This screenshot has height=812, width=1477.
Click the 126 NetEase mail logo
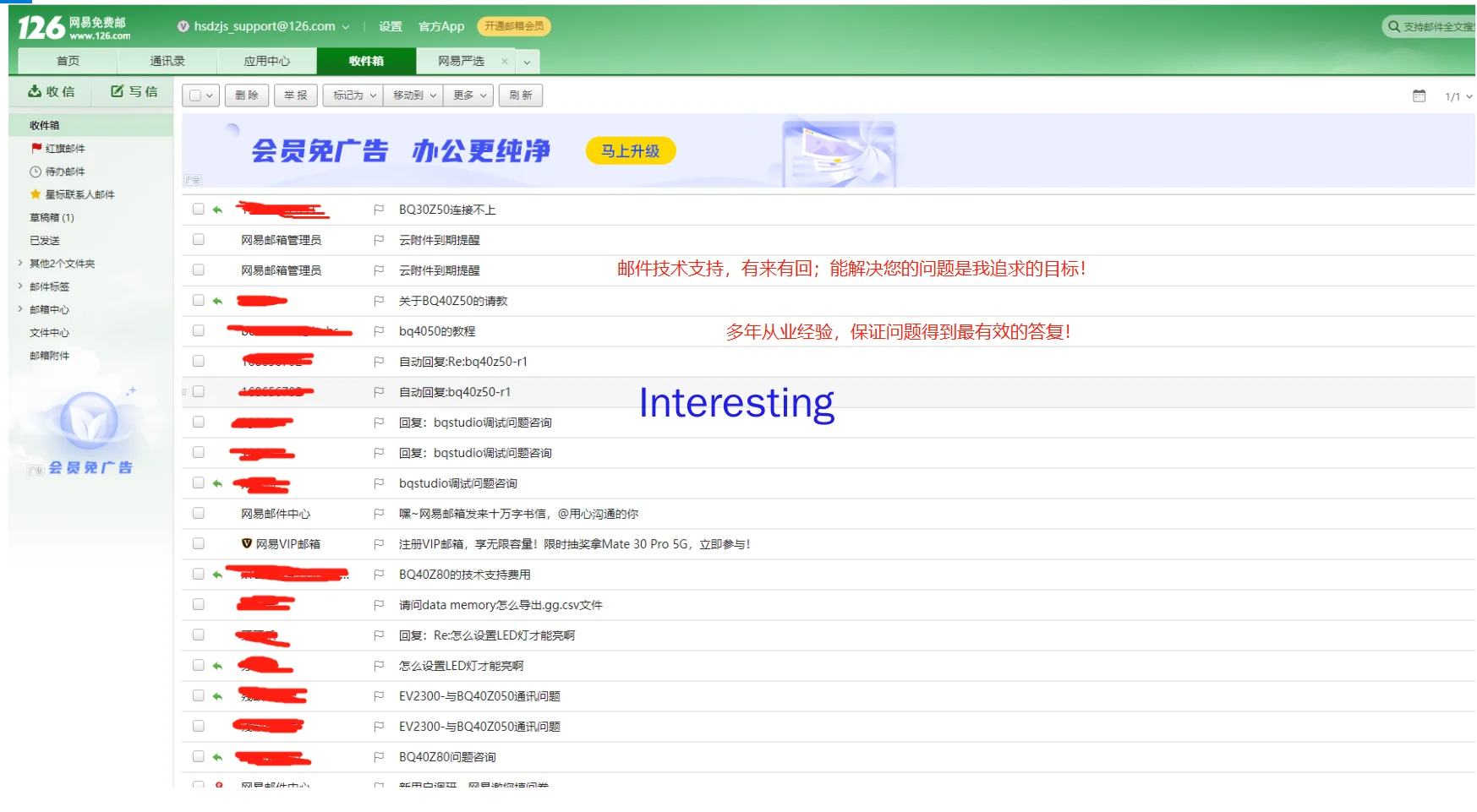click(74, 27)
